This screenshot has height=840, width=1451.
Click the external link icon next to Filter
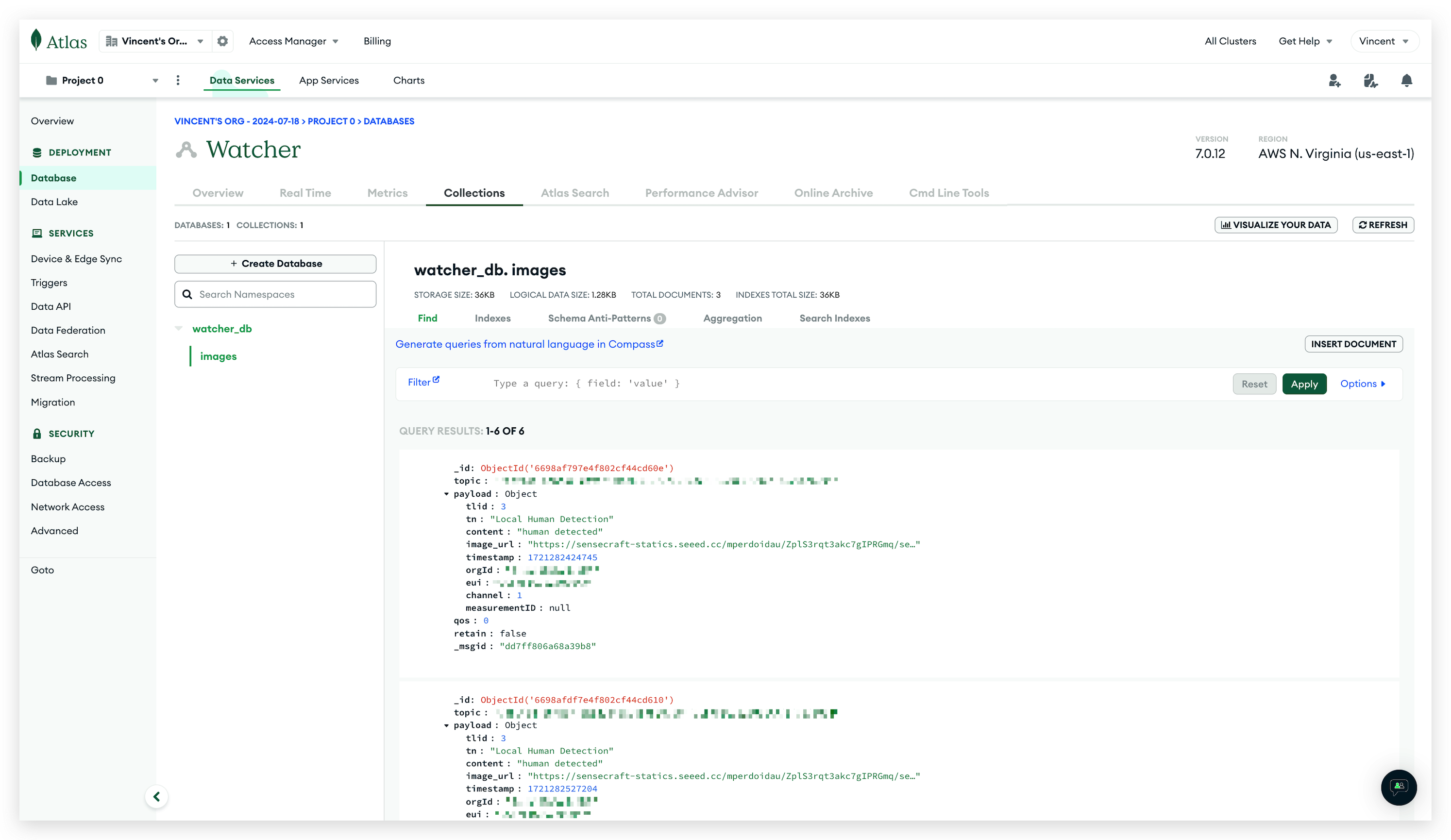(x=437, y=379)
